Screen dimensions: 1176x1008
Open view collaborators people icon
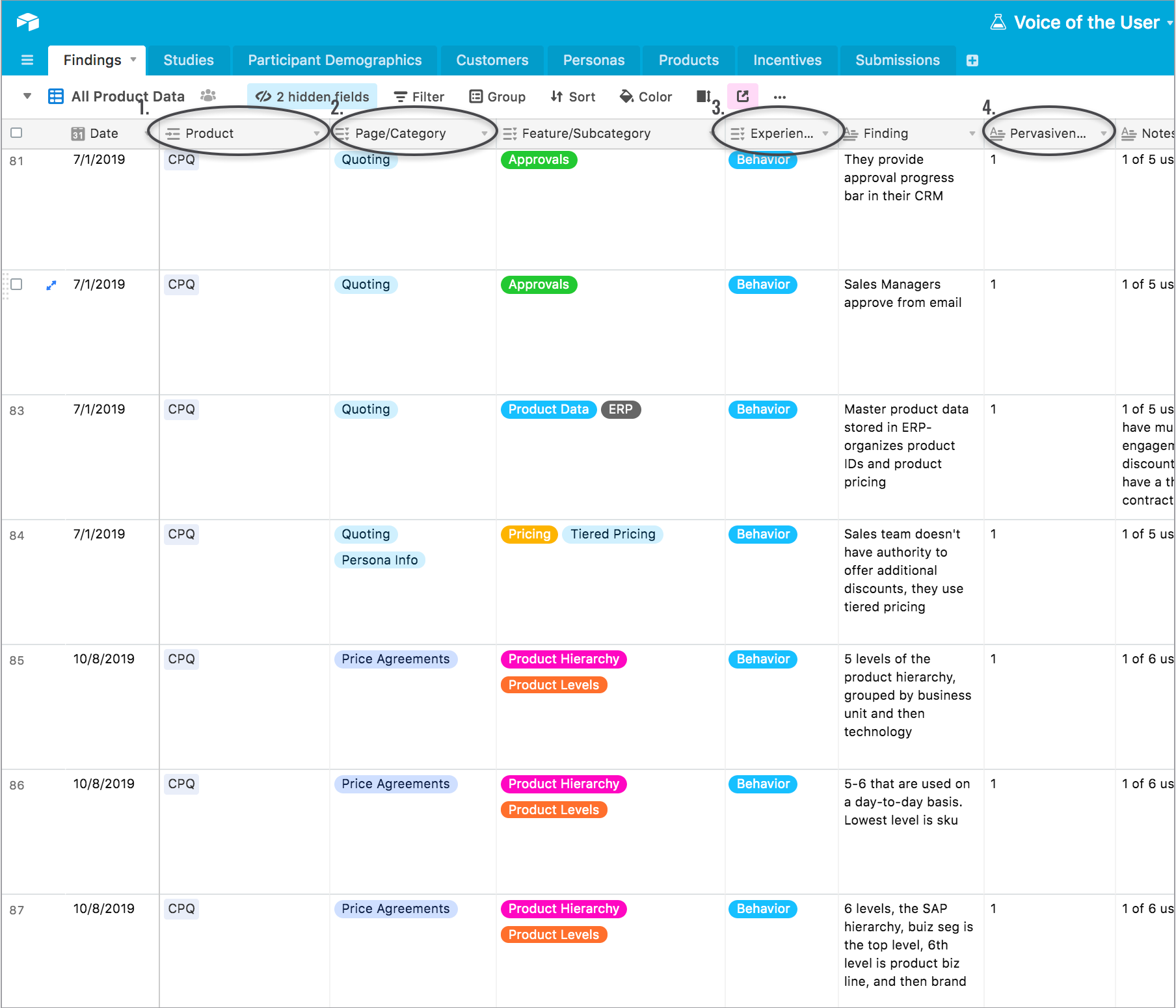click(x=208, y=96)
